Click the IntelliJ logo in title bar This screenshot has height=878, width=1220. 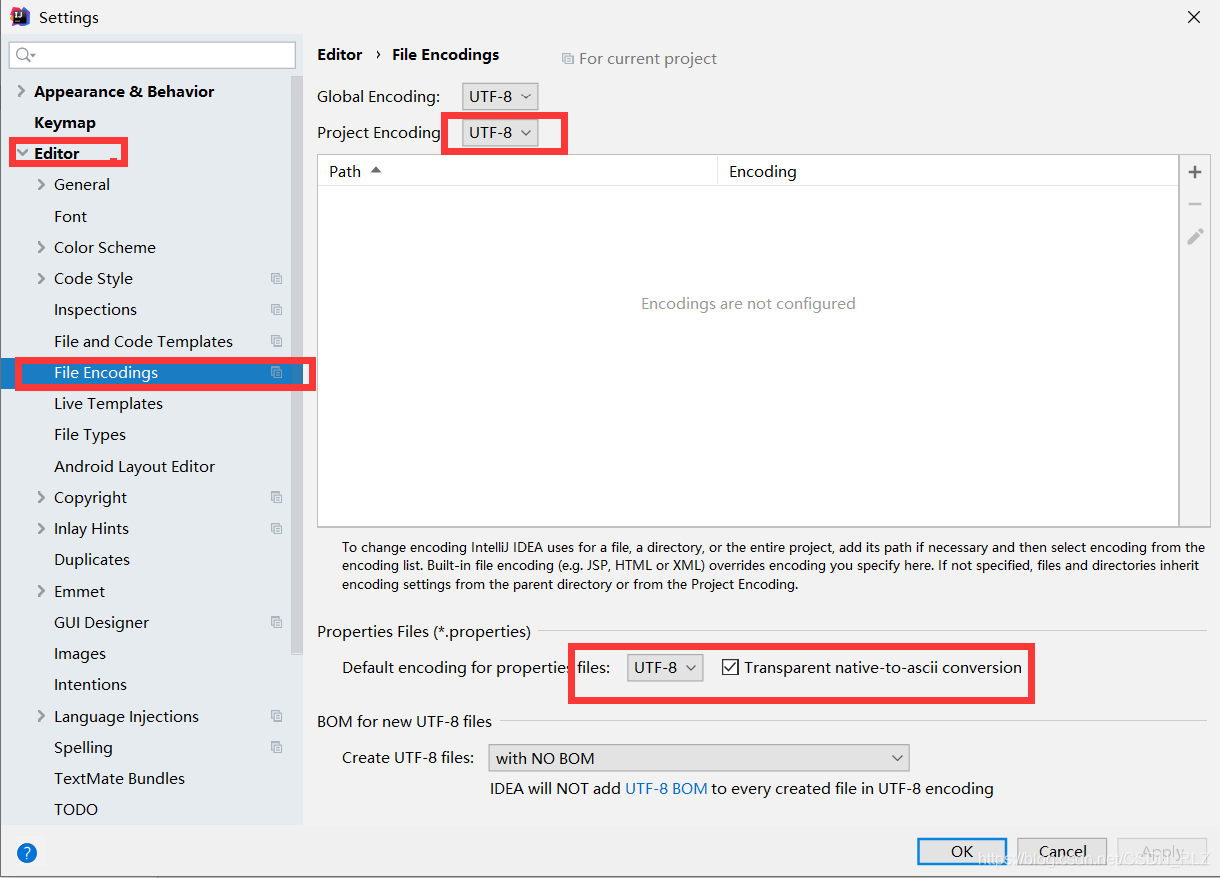coord(19,17)
